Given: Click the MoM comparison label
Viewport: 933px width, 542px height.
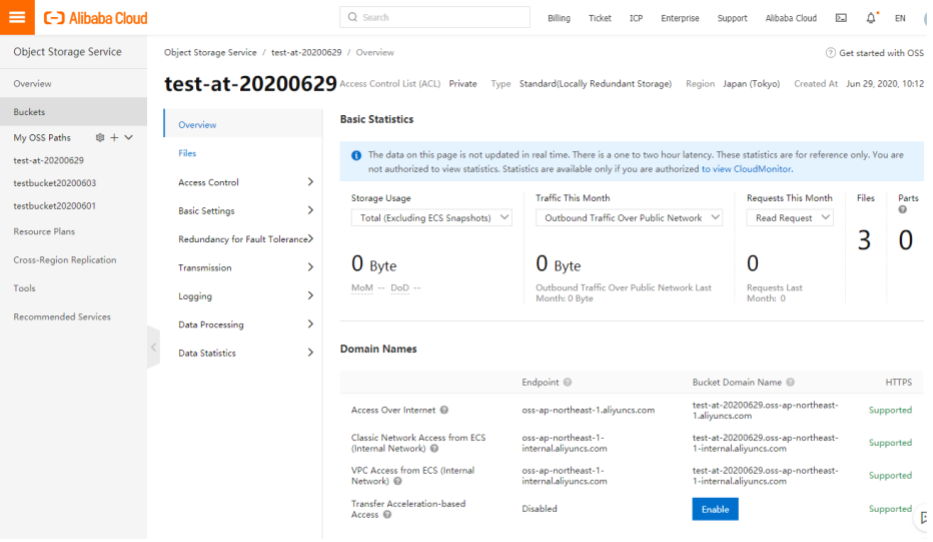Looking at the screenshot, I should tap(362, 288).
